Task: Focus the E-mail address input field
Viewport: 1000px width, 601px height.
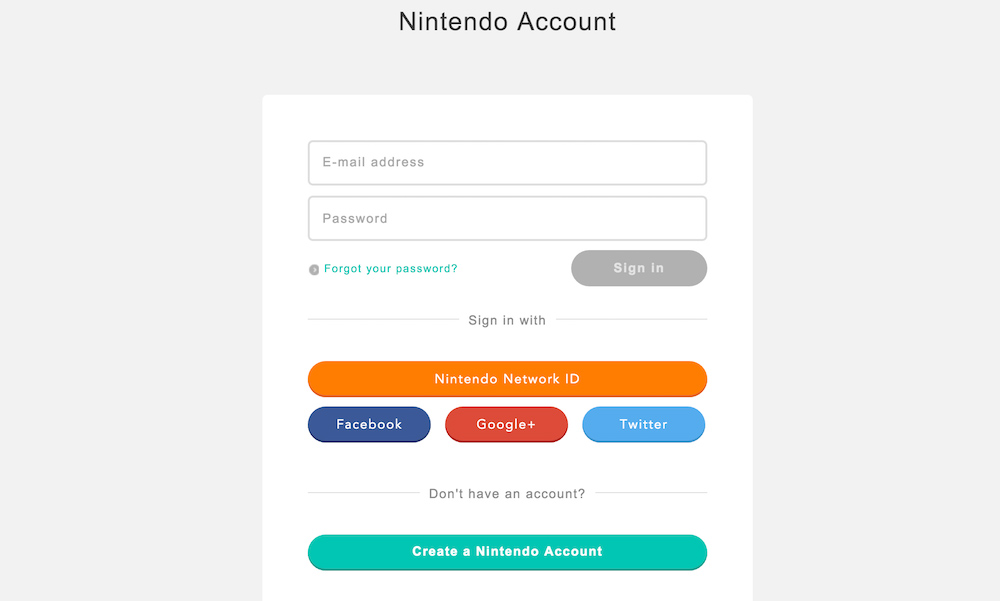Action: pyautogui.click(x=507, y=162)
